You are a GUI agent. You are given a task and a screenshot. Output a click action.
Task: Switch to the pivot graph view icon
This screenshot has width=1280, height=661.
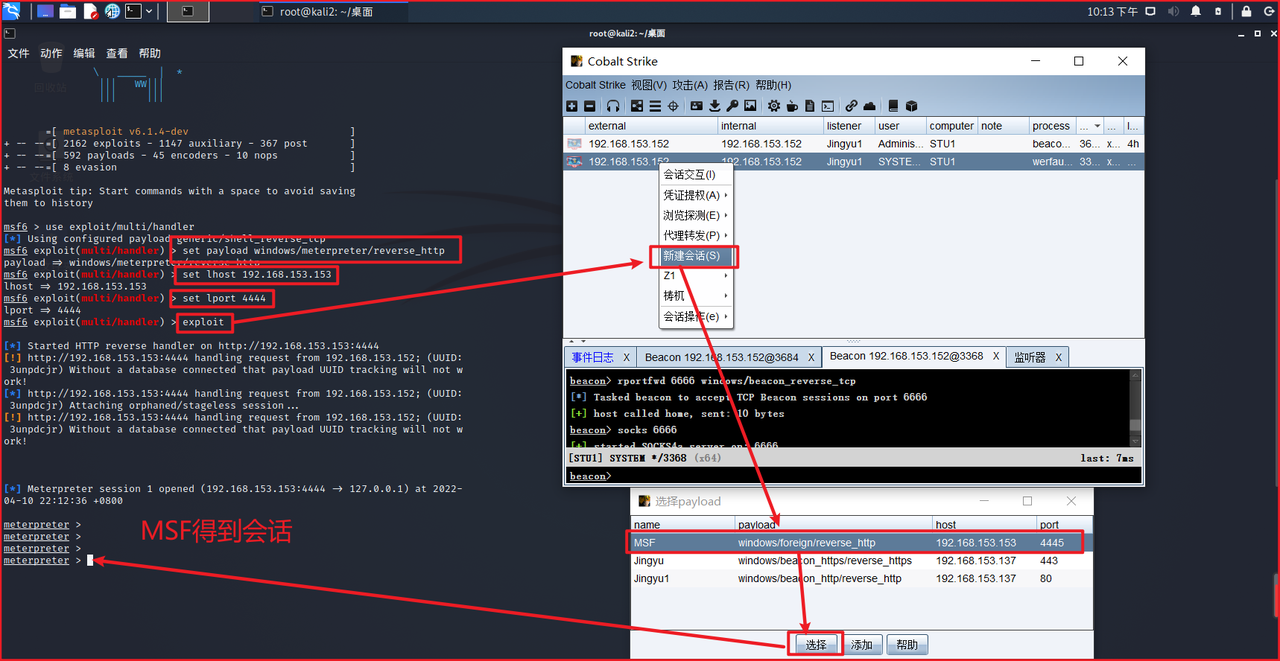(637, 106)
